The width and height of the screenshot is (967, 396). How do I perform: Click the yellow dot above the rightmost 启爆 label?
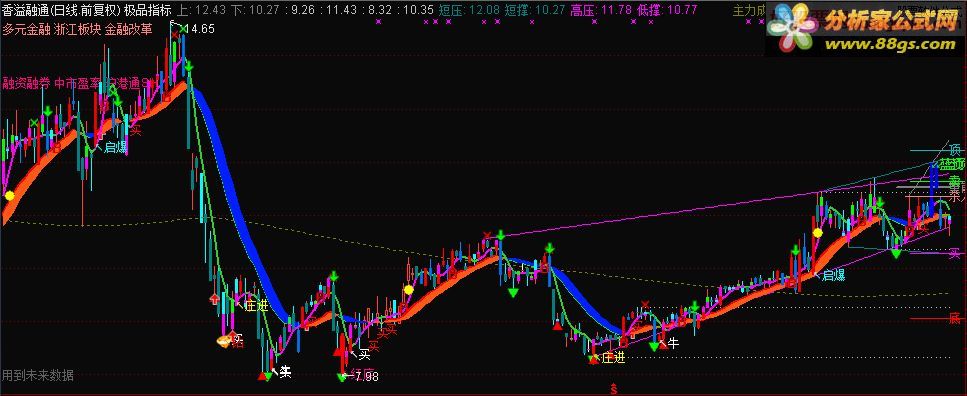[x=818, y=233]
